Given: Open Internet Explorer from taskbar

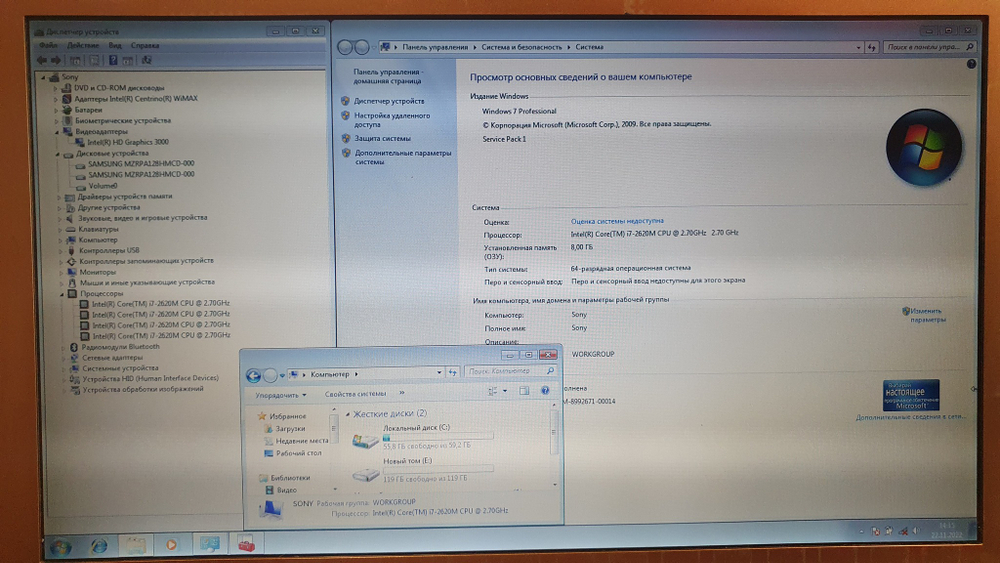Looking at the screenshot, I should pyautogui.click(x=98, y=546).
